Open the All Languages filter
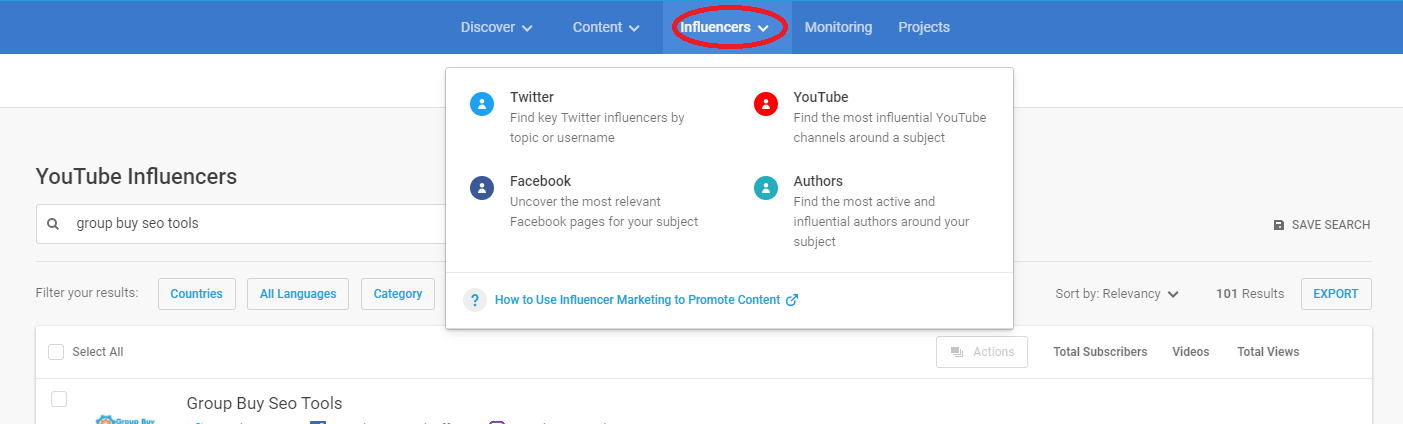The width and height of the screenshot is (1403, 424). pos(298,294)
